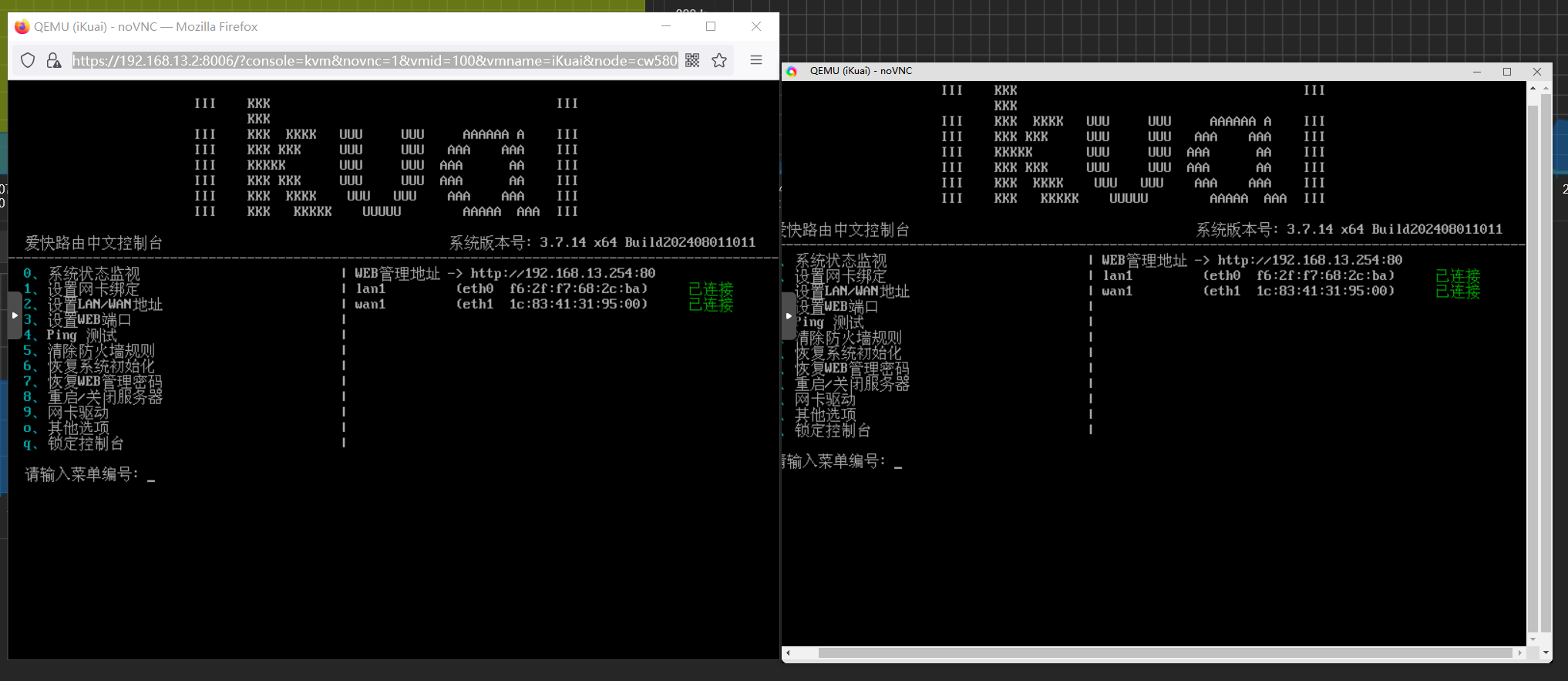Click the menu number prompt in right noVNC window
This screenshot has width=1568, height=681.
834,461
